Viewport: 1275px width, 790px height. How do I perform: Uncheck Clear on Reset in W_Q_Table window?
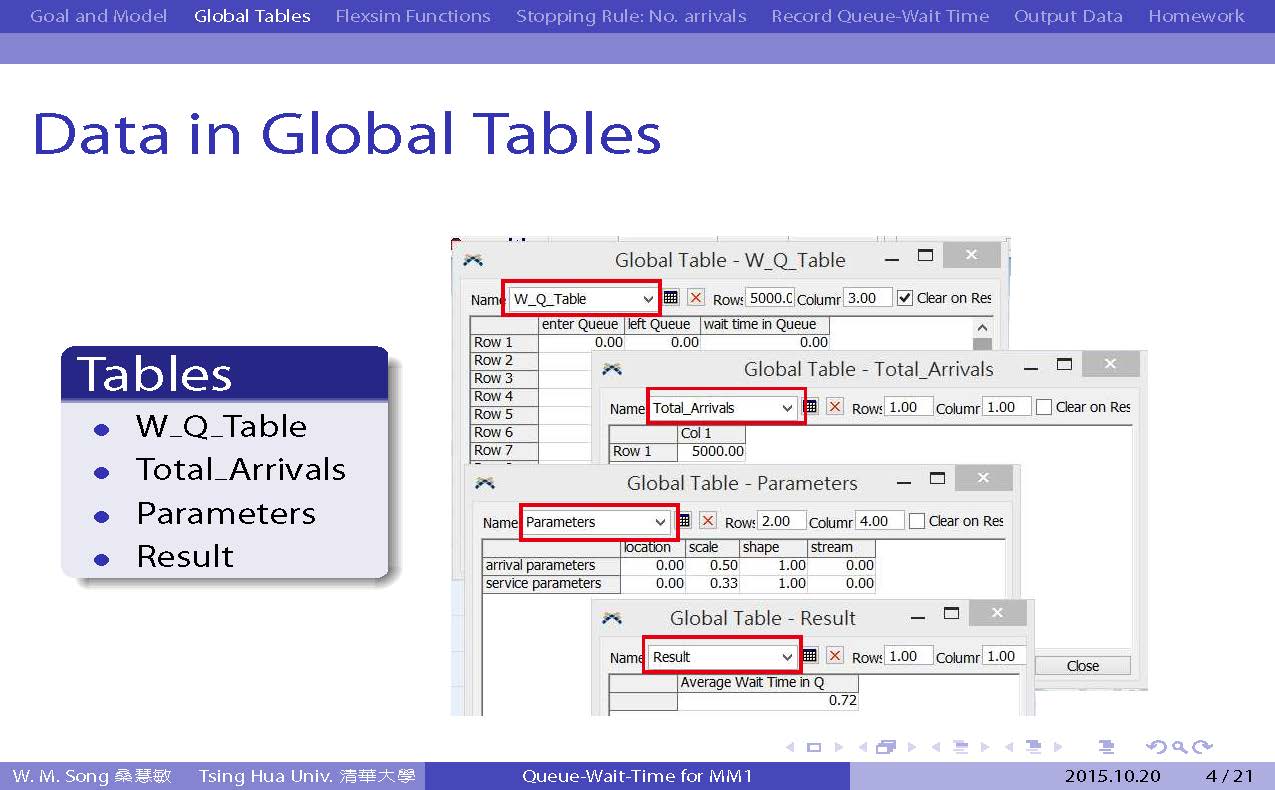[x=905, y=298]
